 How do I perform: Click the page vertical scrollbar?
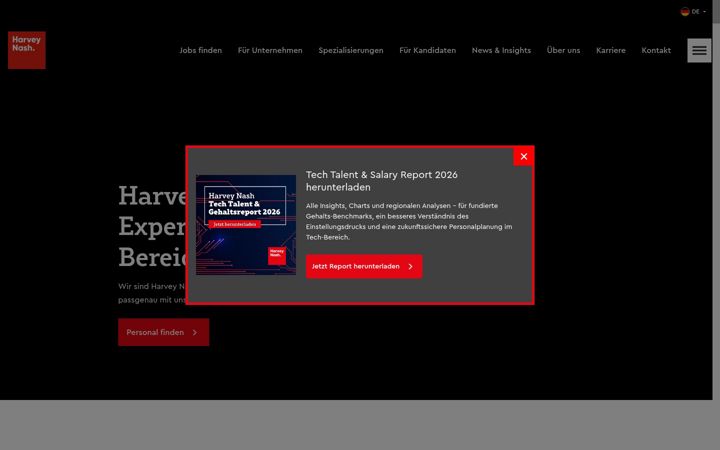pos(716,225)
